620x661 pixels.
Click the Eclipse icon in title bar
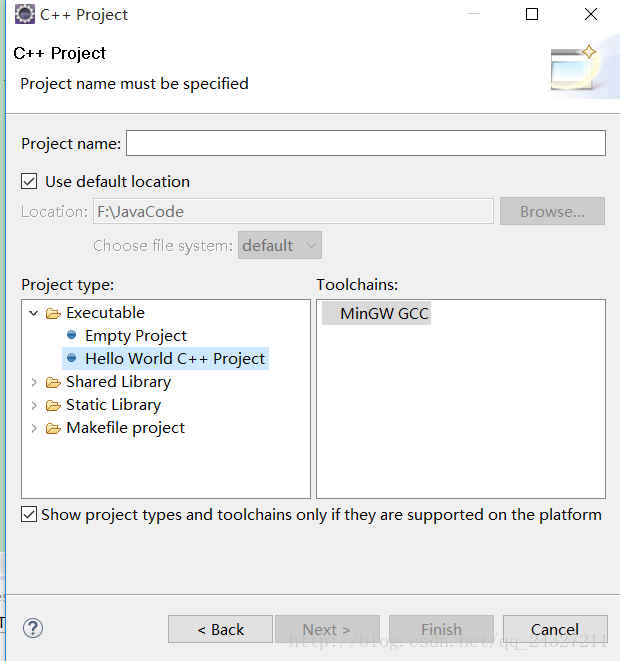tap(24, 14)
